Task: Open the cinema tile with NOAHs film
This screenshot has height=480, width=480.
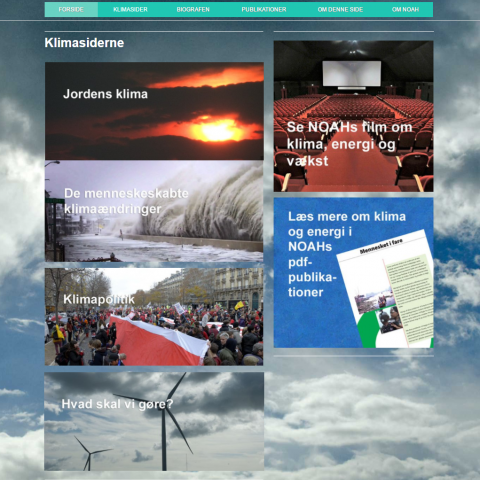Action: [354, 116]
